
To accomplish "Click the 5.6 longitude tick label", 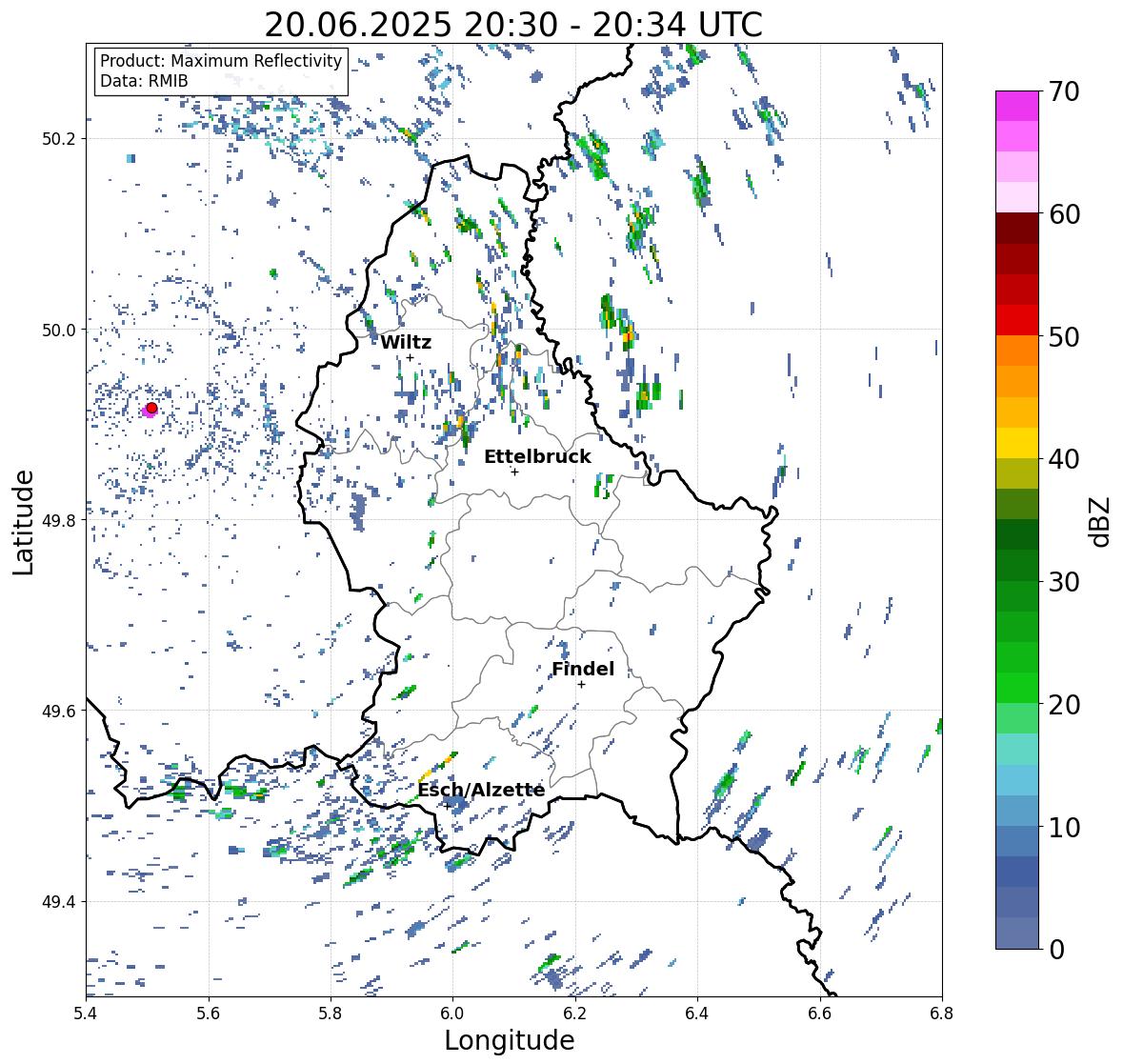I will click(x=209, y=1014).
